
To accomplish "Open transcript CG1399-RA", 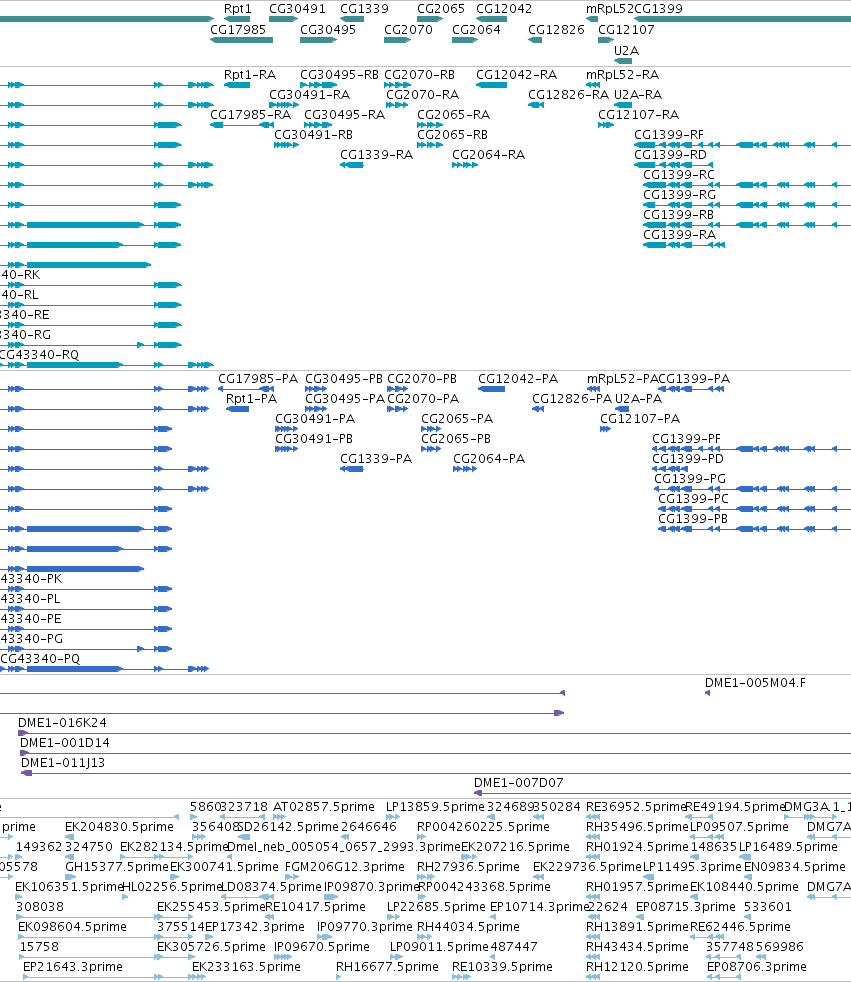I will (x=679, y=235).
